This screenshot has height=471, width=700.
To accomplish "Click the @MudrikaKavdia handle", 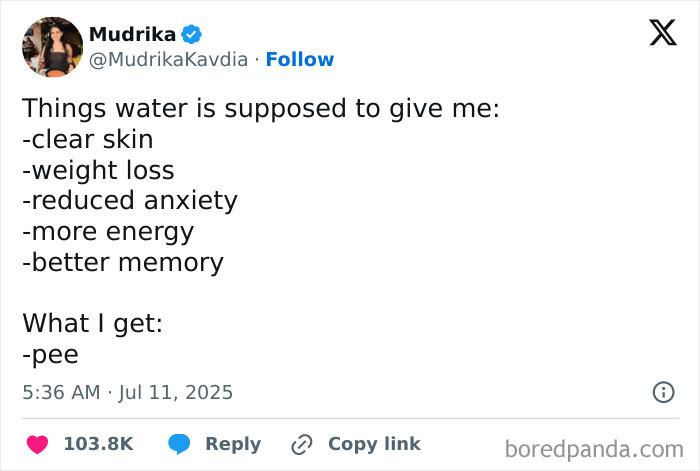I will [168, 59].
